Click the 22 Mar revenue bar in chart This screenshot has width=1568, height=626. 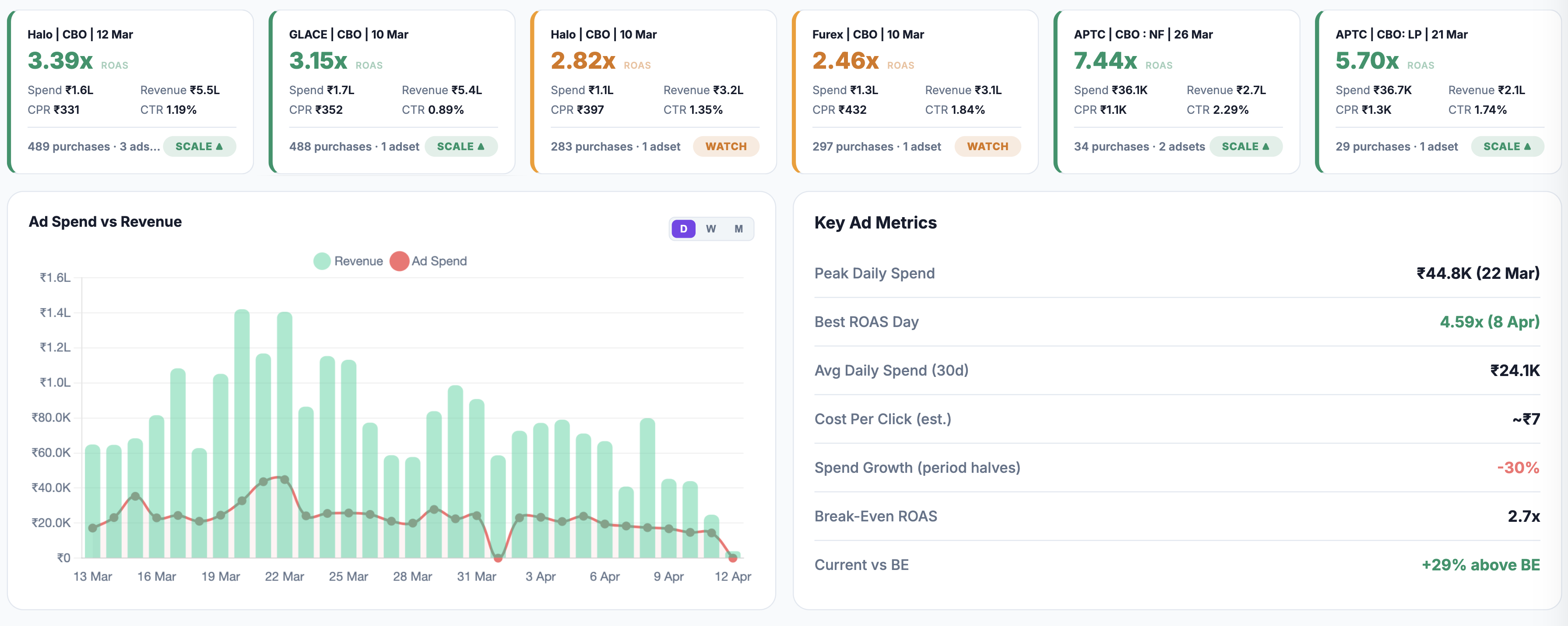[284, 435]
